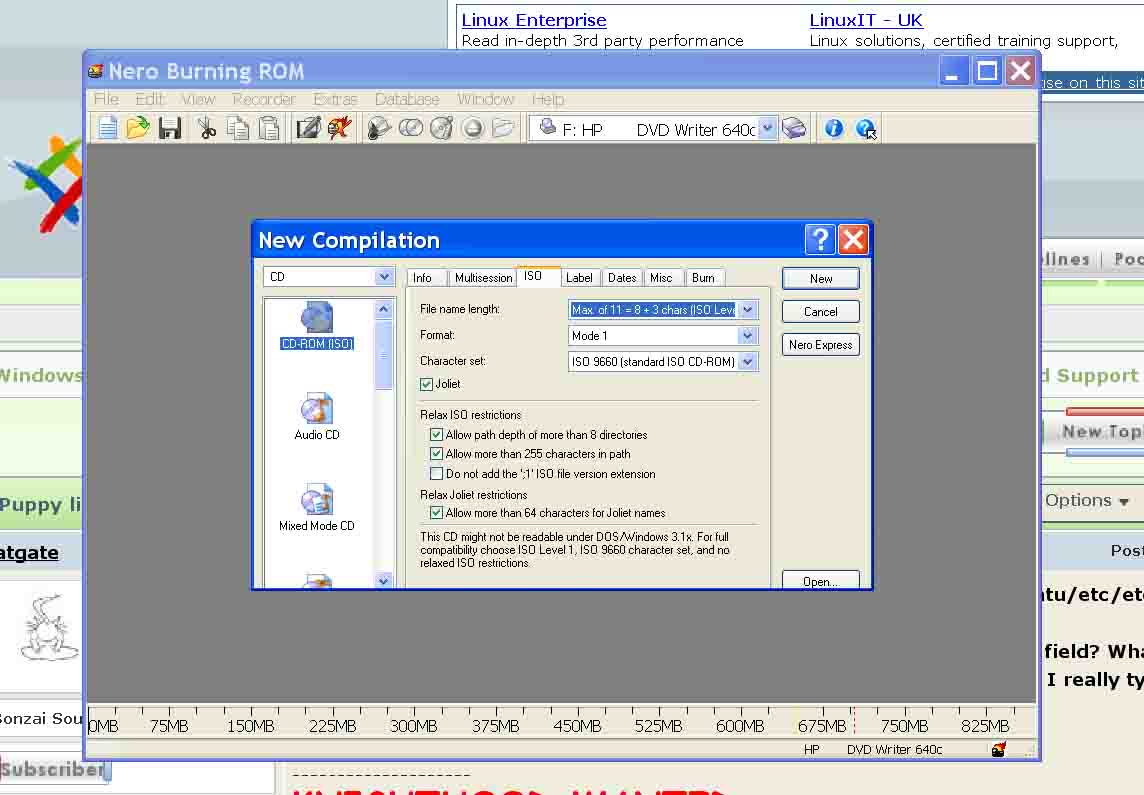Open the LinuxIT - UK ad link
1144x795 pixels.
pyautogui.click(x=866, y=20)
